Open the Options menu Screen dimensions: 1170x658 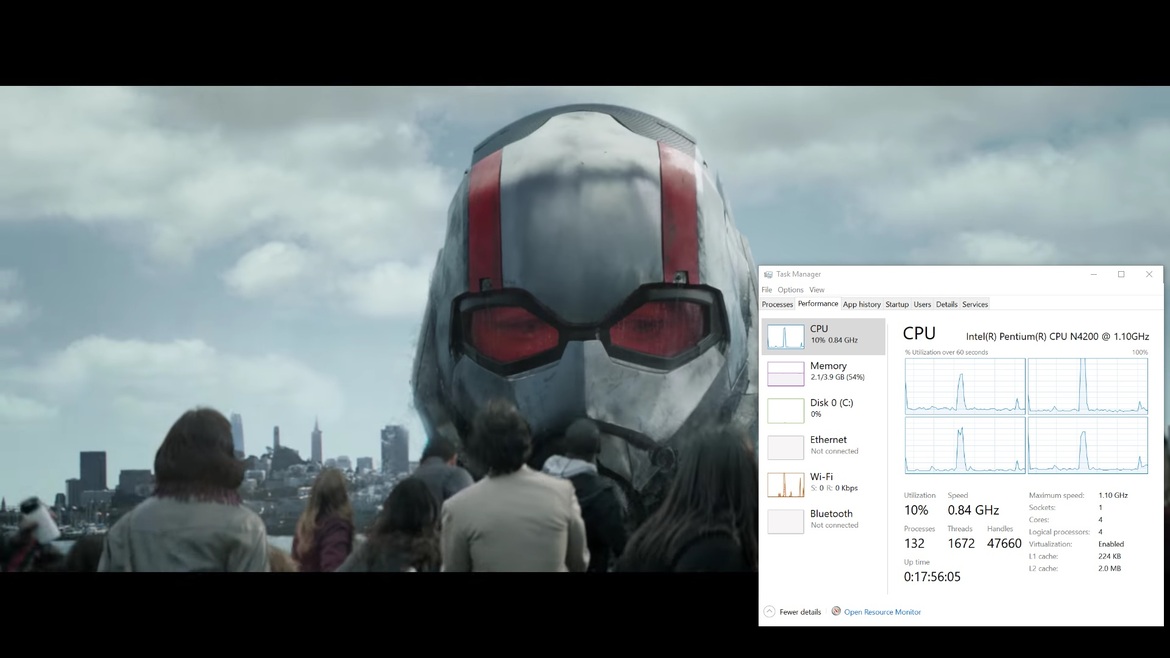point(790,290)
